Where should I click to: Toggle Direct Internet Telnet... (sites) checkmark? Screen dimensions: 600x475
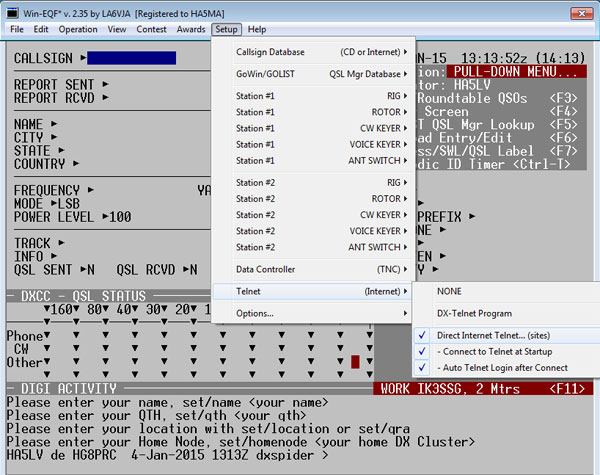pos(507,336)
